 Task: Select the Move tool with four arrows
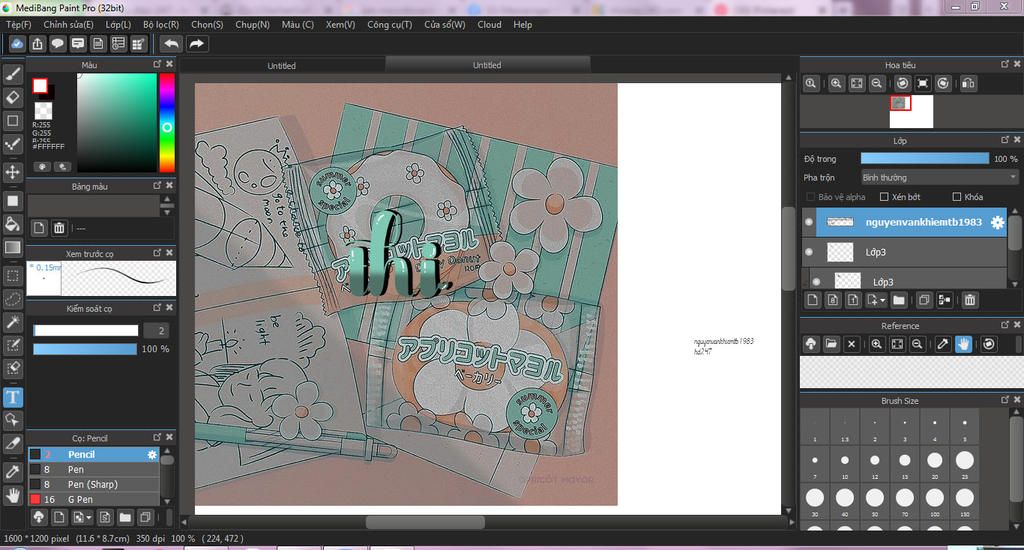(x=12, y=172)
